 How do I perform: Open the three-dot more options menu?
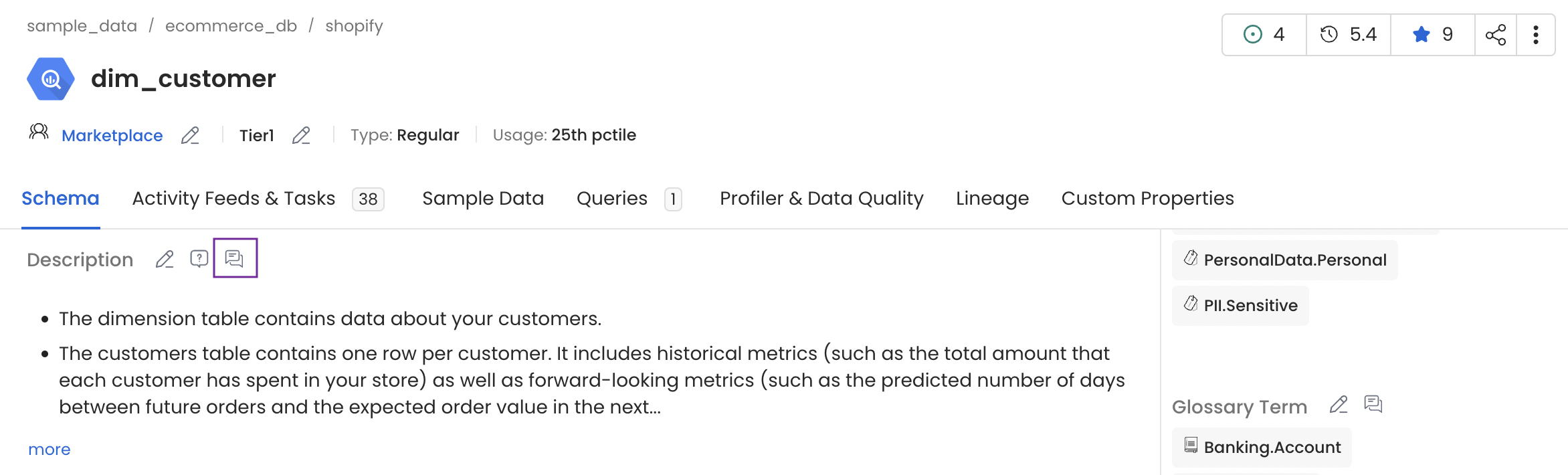1536,35
